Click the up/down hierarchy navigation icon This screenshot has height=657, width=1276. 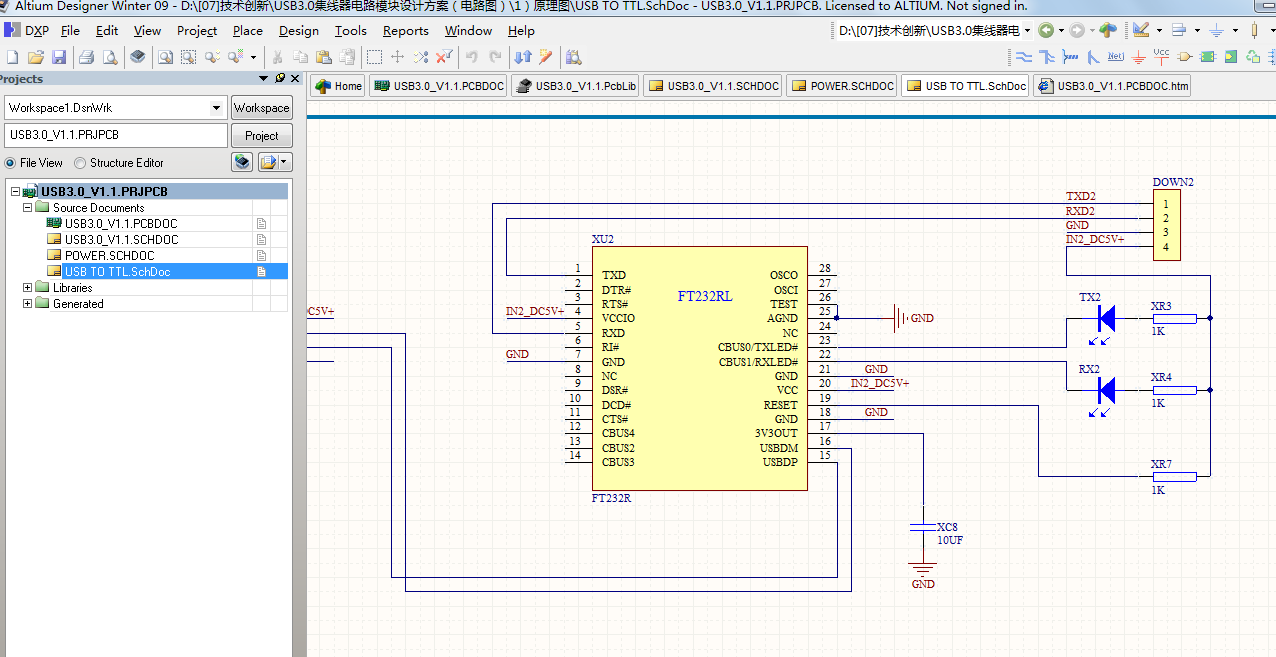pos(521,57)
